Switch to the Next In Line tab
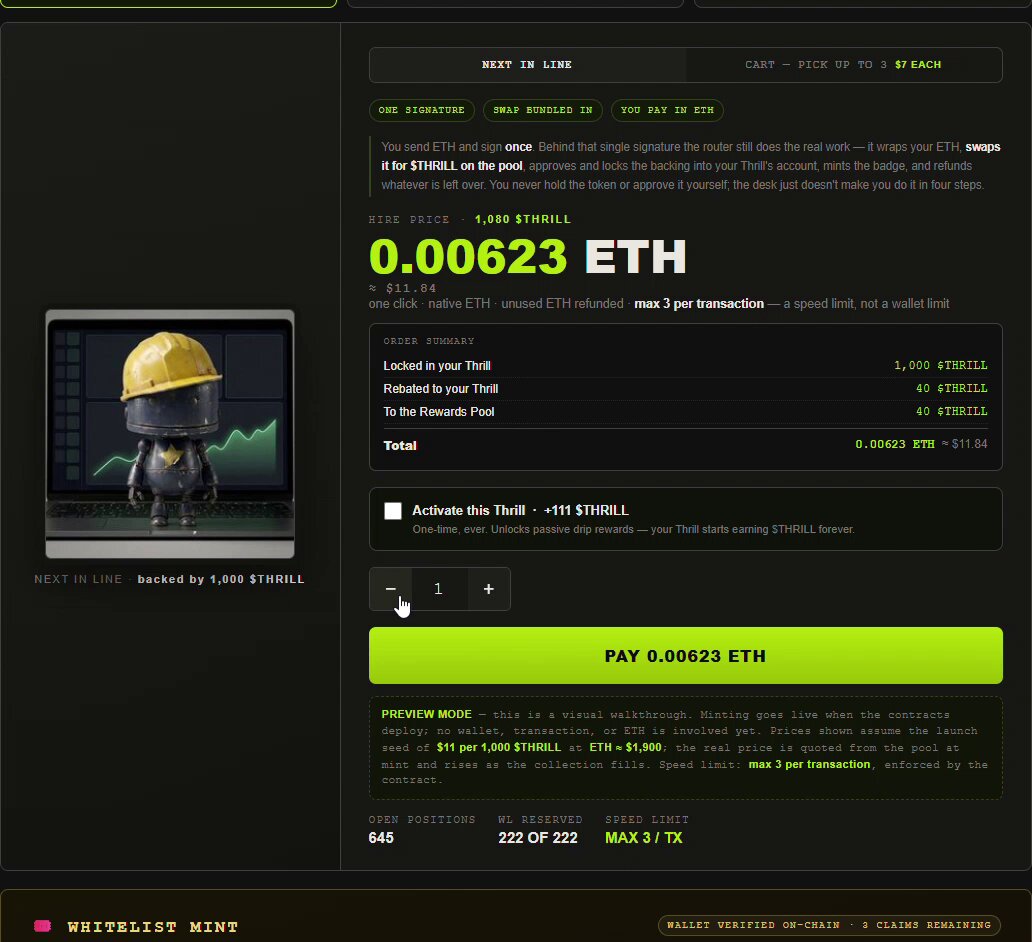The height and width of the screenshot is (942, 1032). tap(527, 65)
